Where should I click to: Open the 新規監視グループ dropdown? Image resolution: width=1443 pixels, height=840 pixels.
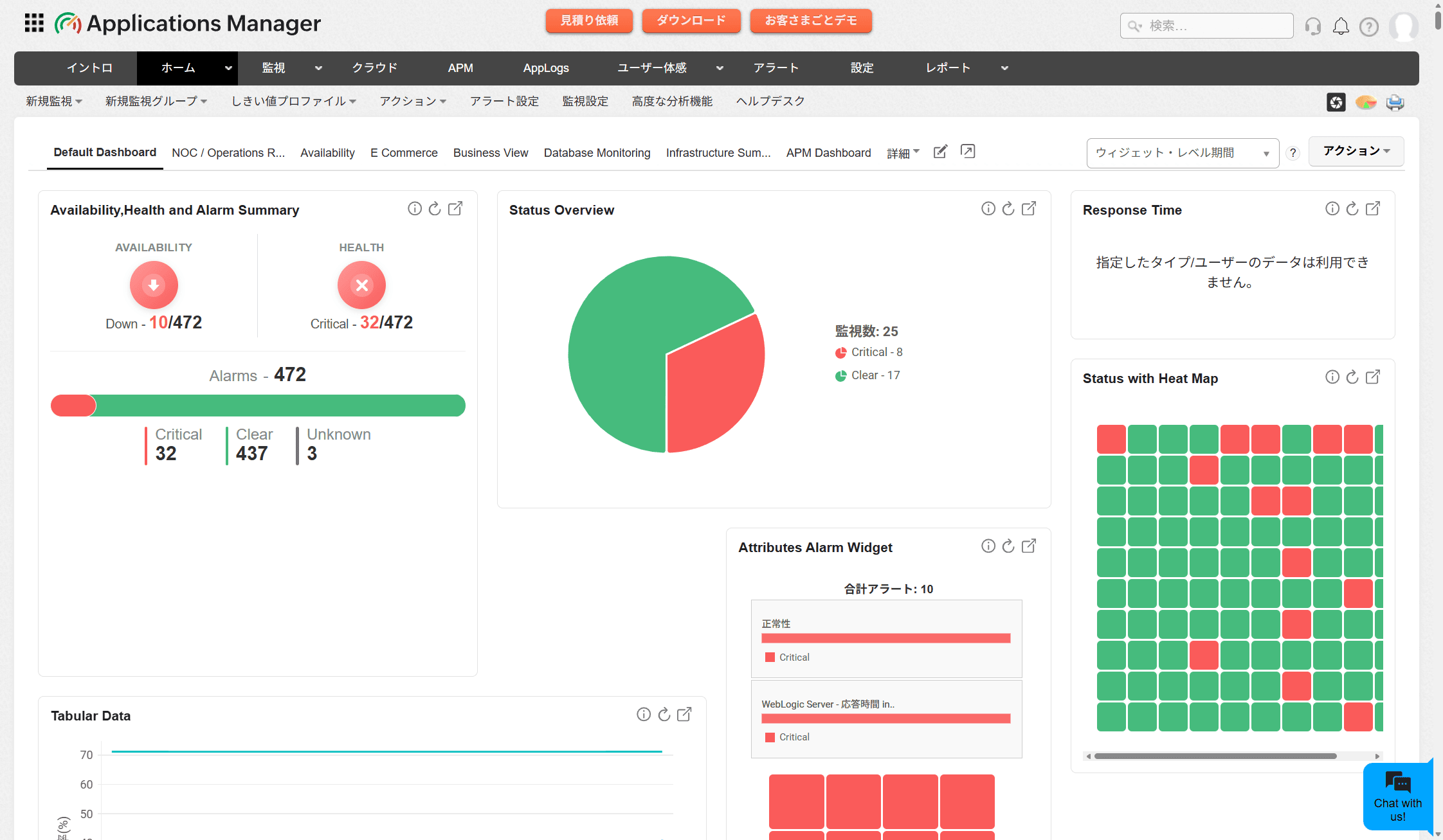pos(156,102)
